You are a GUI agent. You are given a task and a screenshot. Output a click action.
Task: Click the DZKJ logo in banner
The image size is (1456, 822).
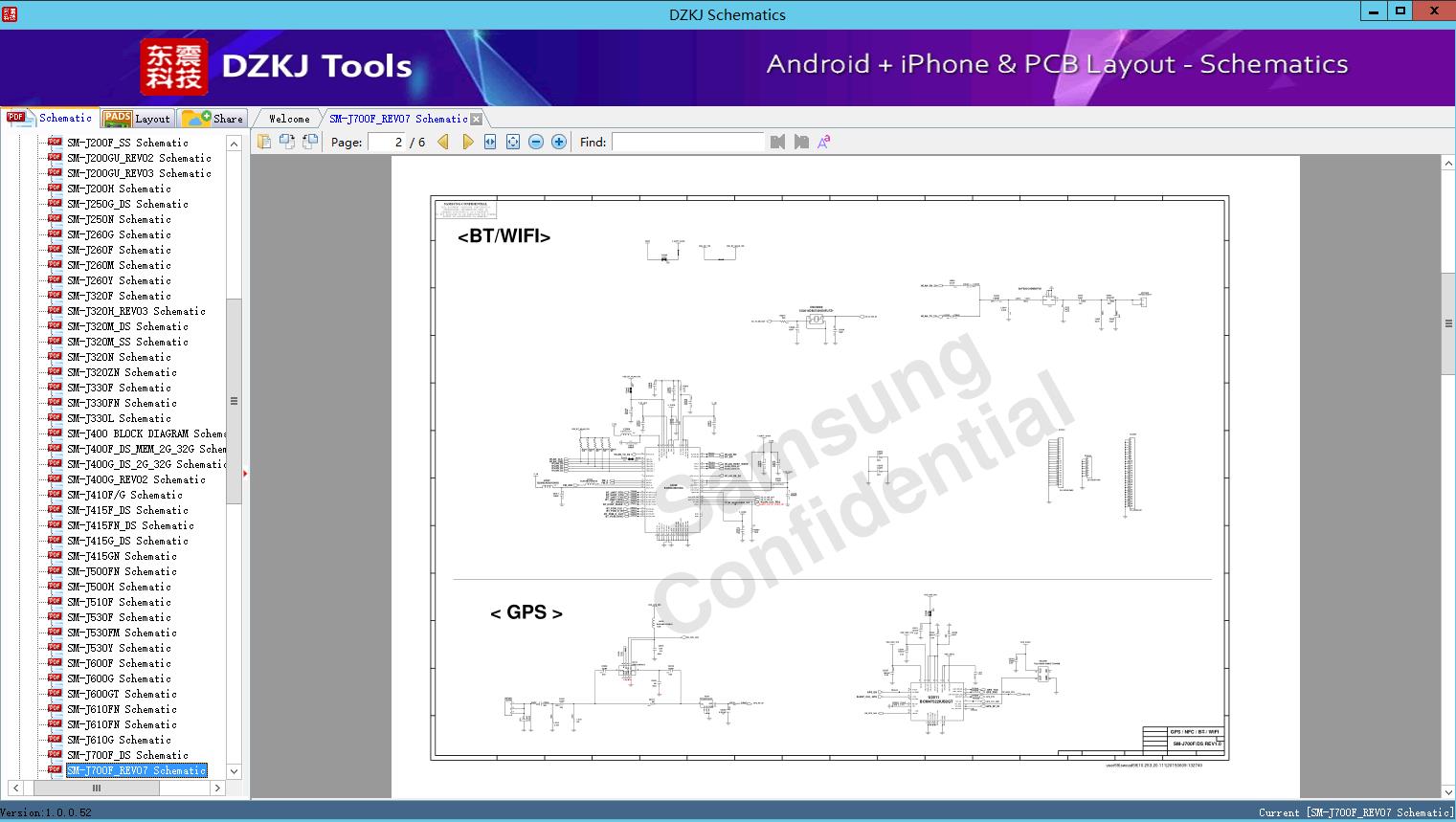tap(174, 67)
